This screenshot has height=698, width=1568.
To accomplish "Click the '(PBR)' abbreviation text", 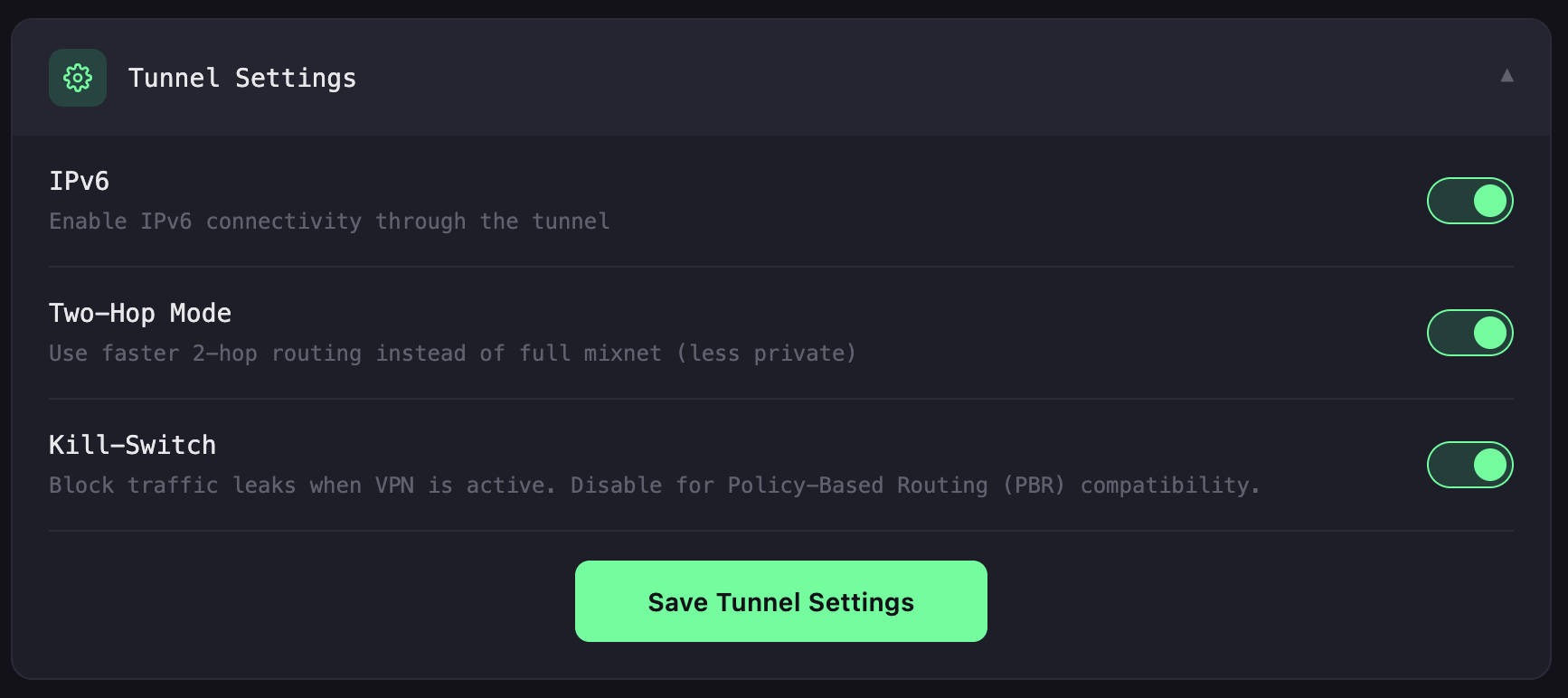I will pyautogui.click(x=1034, y=486).
